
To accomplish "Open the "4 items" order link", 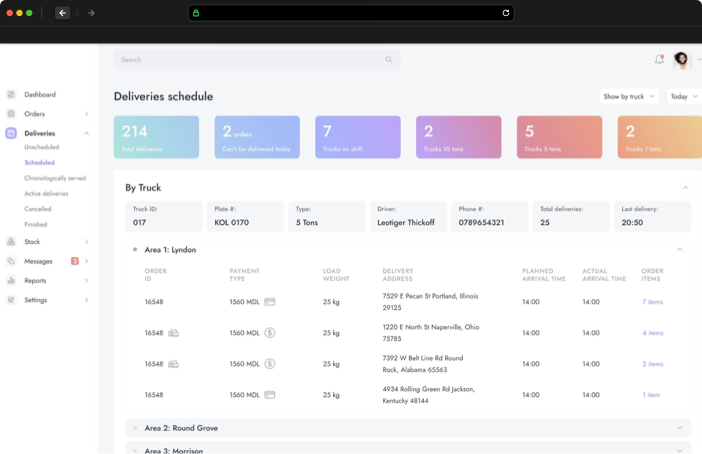I will click(652, 333).
